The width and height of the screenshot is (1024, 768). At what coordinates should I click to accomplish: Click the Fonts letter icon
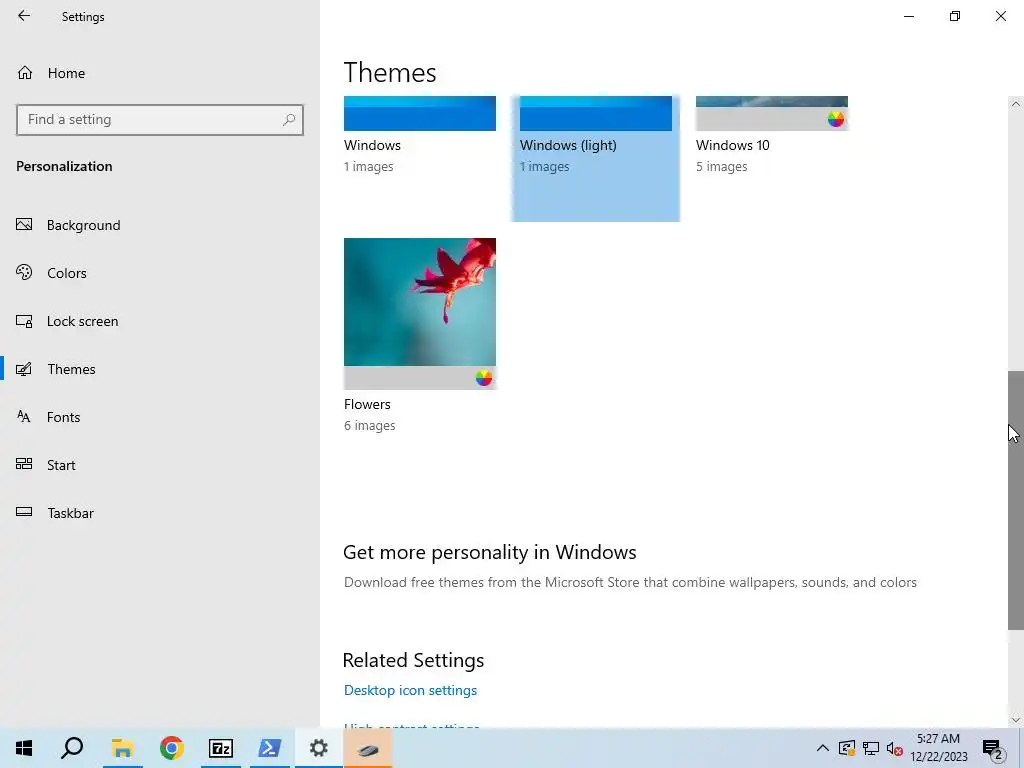pyautogui.click(x=24, y=417)
